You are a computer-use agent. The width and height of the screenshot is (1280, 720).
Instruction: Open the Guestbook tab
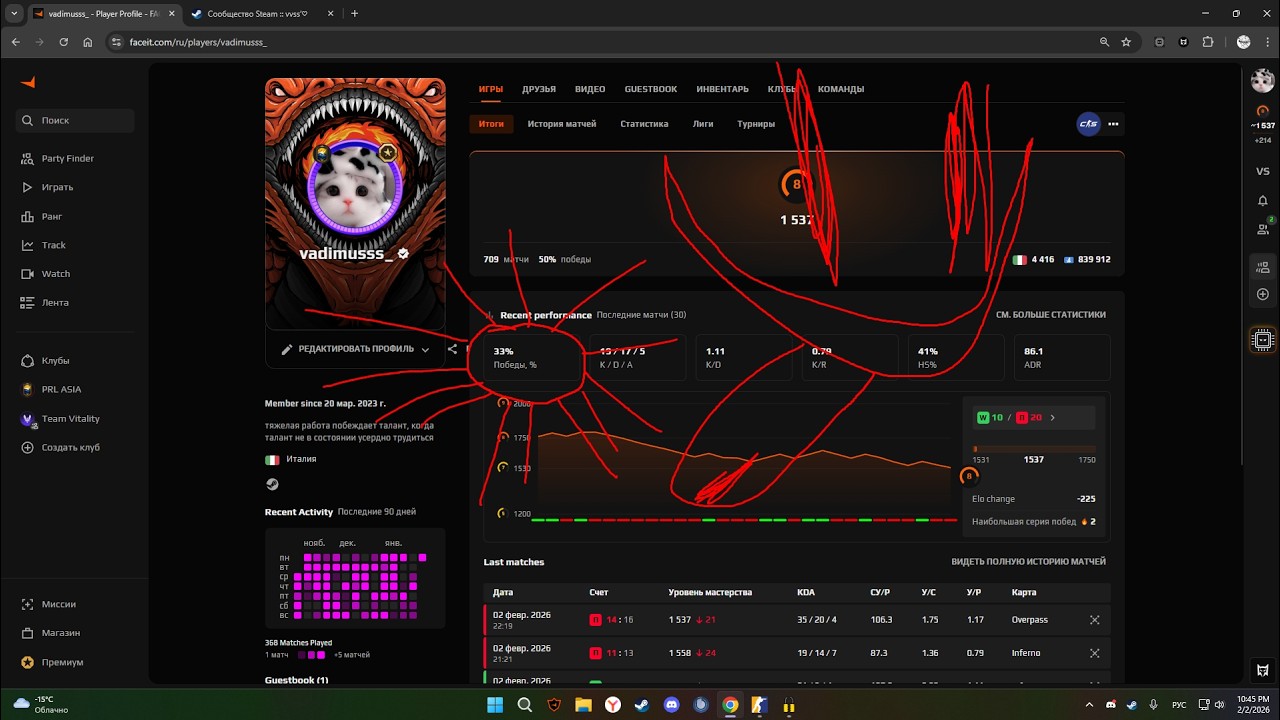651,89
